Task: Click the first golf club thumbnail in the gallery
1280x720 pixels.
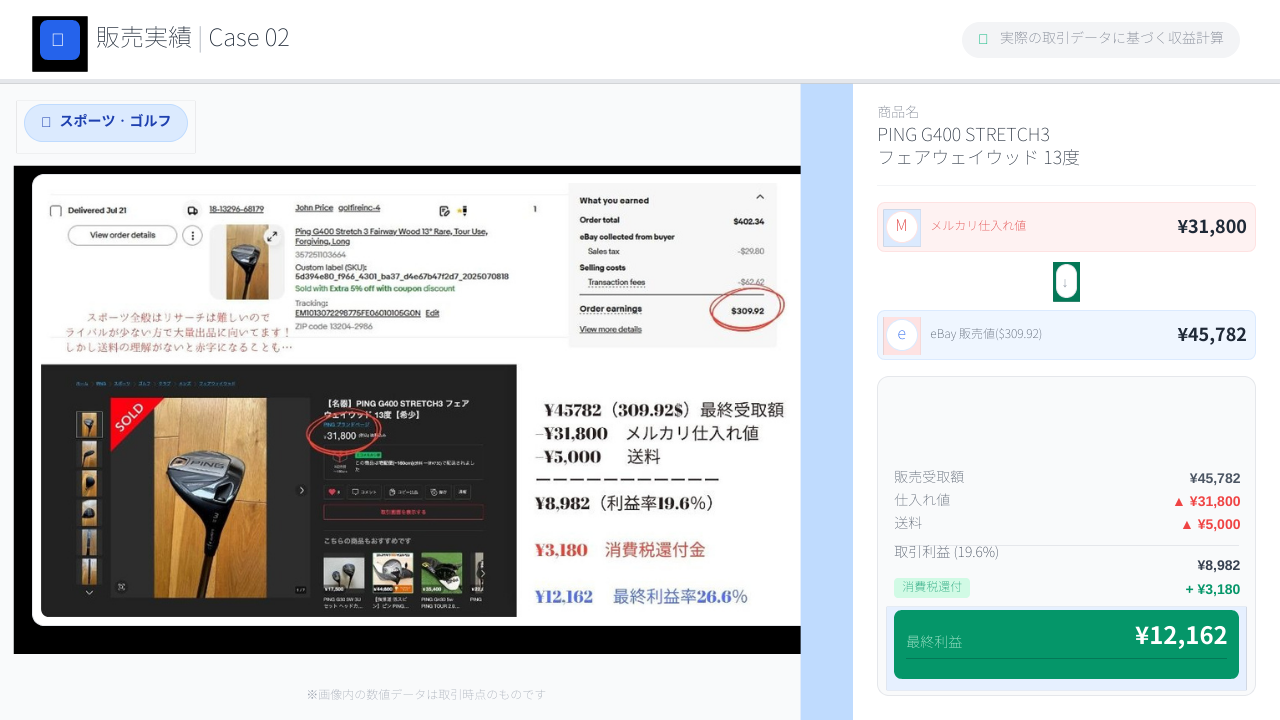Action: point(90,424)
